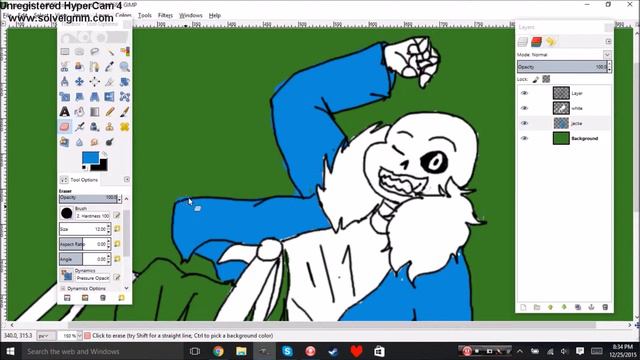The width and height of the screenshot is (640, 360).
Task: Select the Pencil tool
Action: (x=109, y=111)
